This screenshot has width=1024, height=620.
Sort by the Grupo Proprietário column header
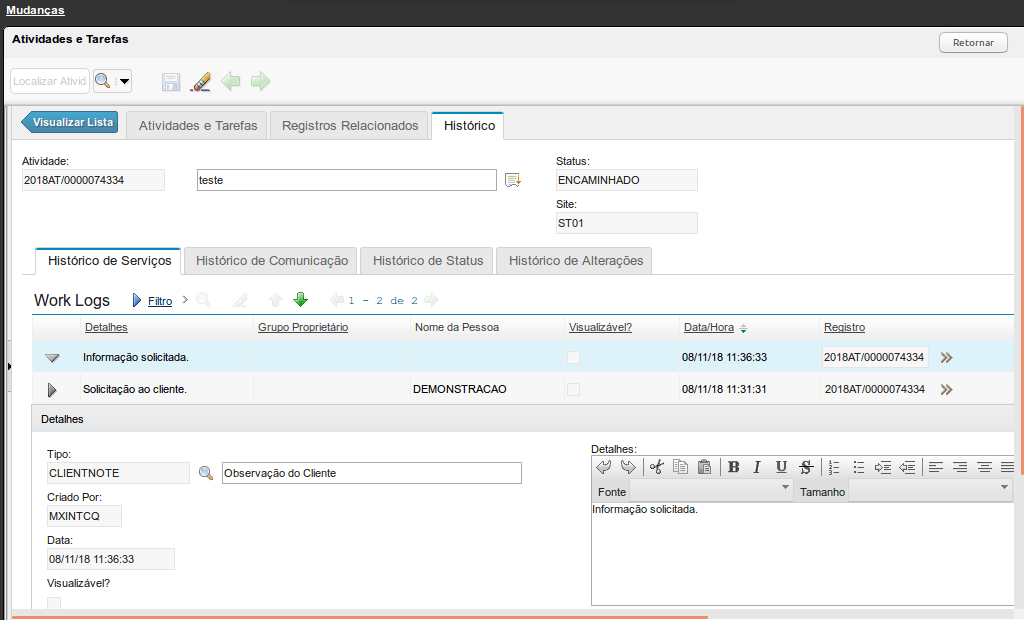pos(303,327)
